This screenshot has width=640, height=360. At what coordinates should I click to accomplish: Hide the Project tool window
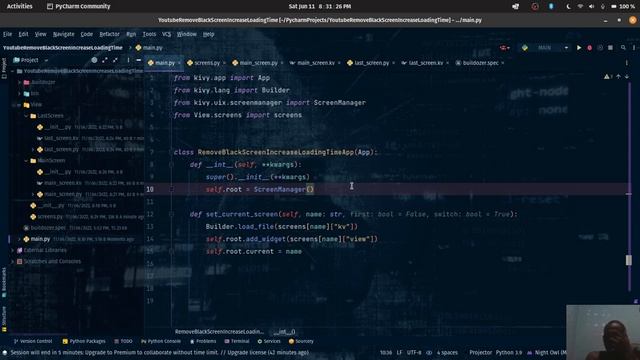pos(138,60)
